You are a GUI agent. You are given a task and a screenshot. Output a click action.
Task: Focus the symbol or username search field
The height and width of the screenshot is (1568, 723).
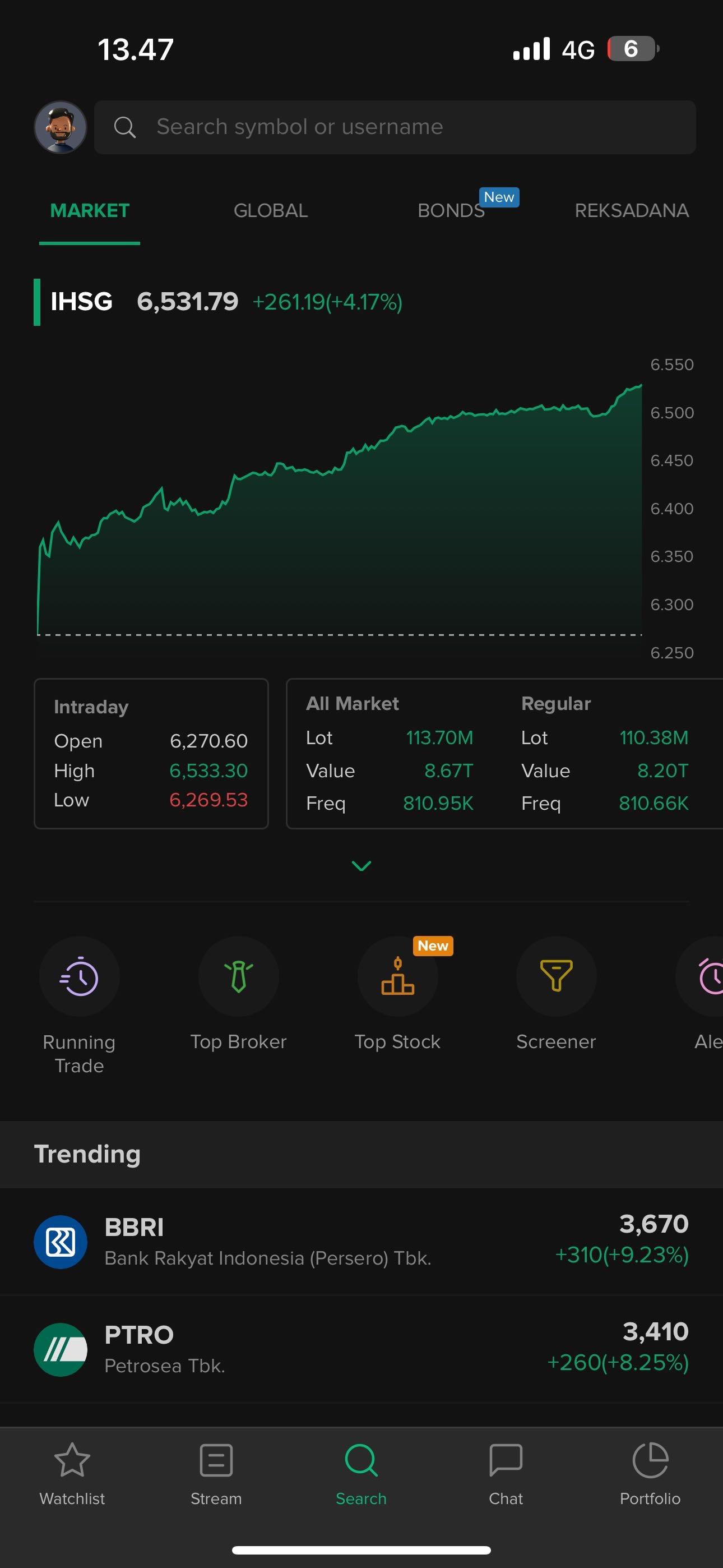click(395, 127)
